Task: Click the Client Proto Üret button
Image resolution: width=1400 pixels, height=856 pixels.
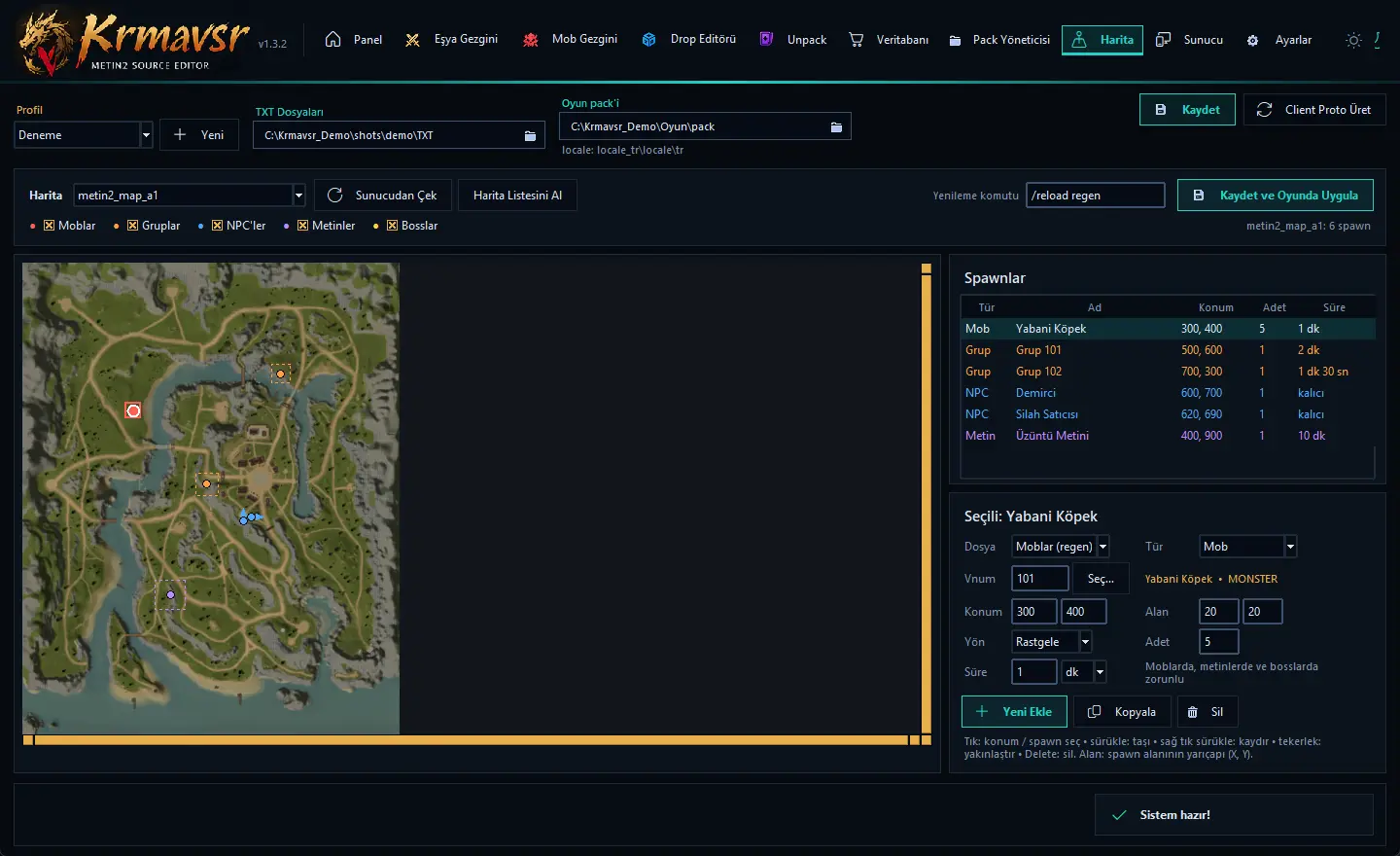Action: pos(1314,110)
